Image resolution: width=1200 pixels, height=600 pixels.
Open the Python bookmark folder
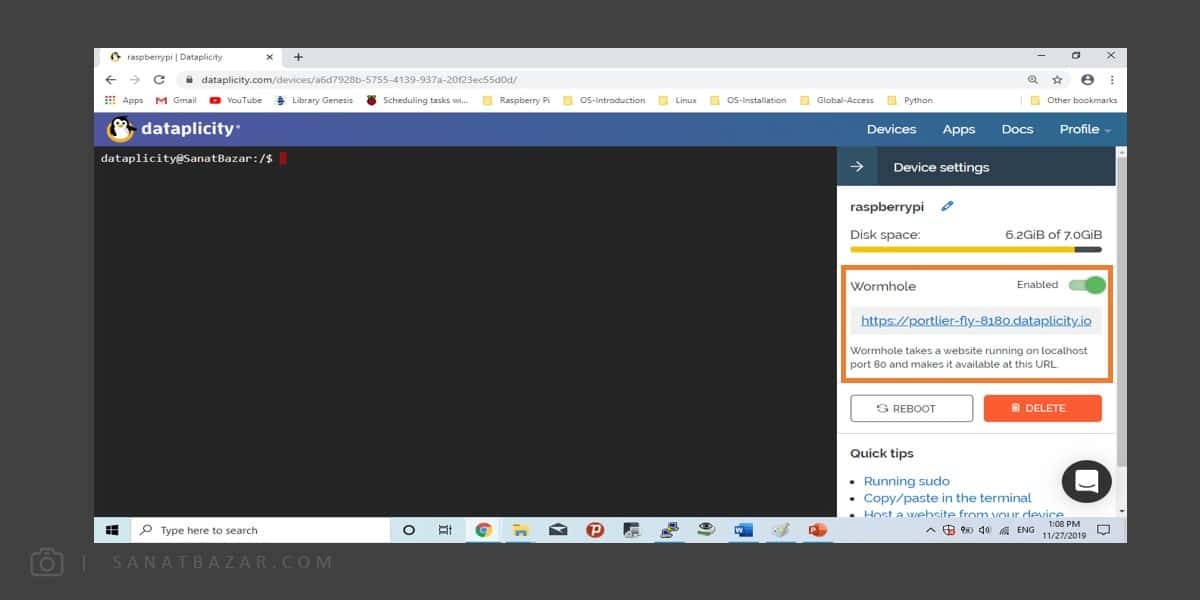(910, 100)
